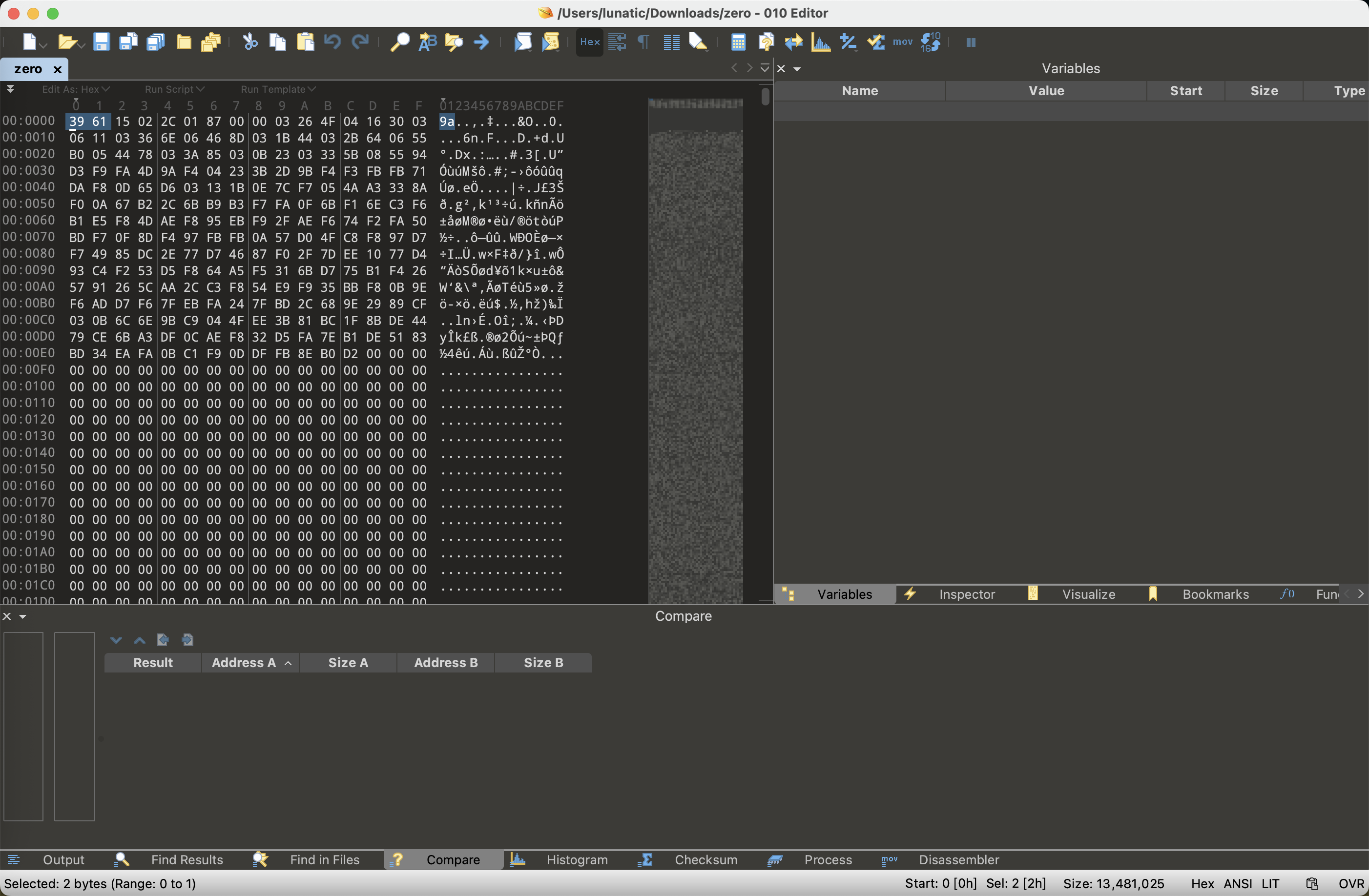Click the scissors Cut icon
This screenshot has width=1369, height=896.
pos(249,42)
